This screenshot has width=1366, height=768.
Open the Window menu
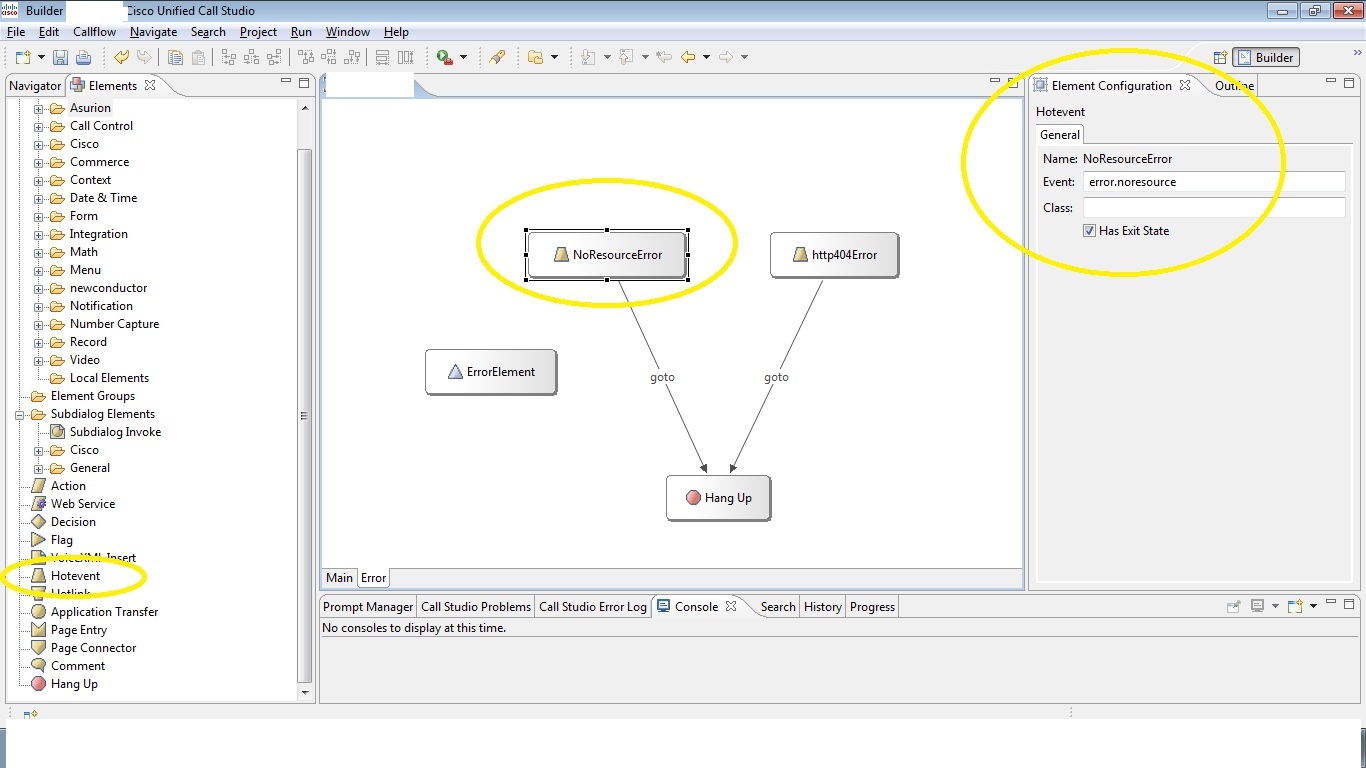[348, 32]
